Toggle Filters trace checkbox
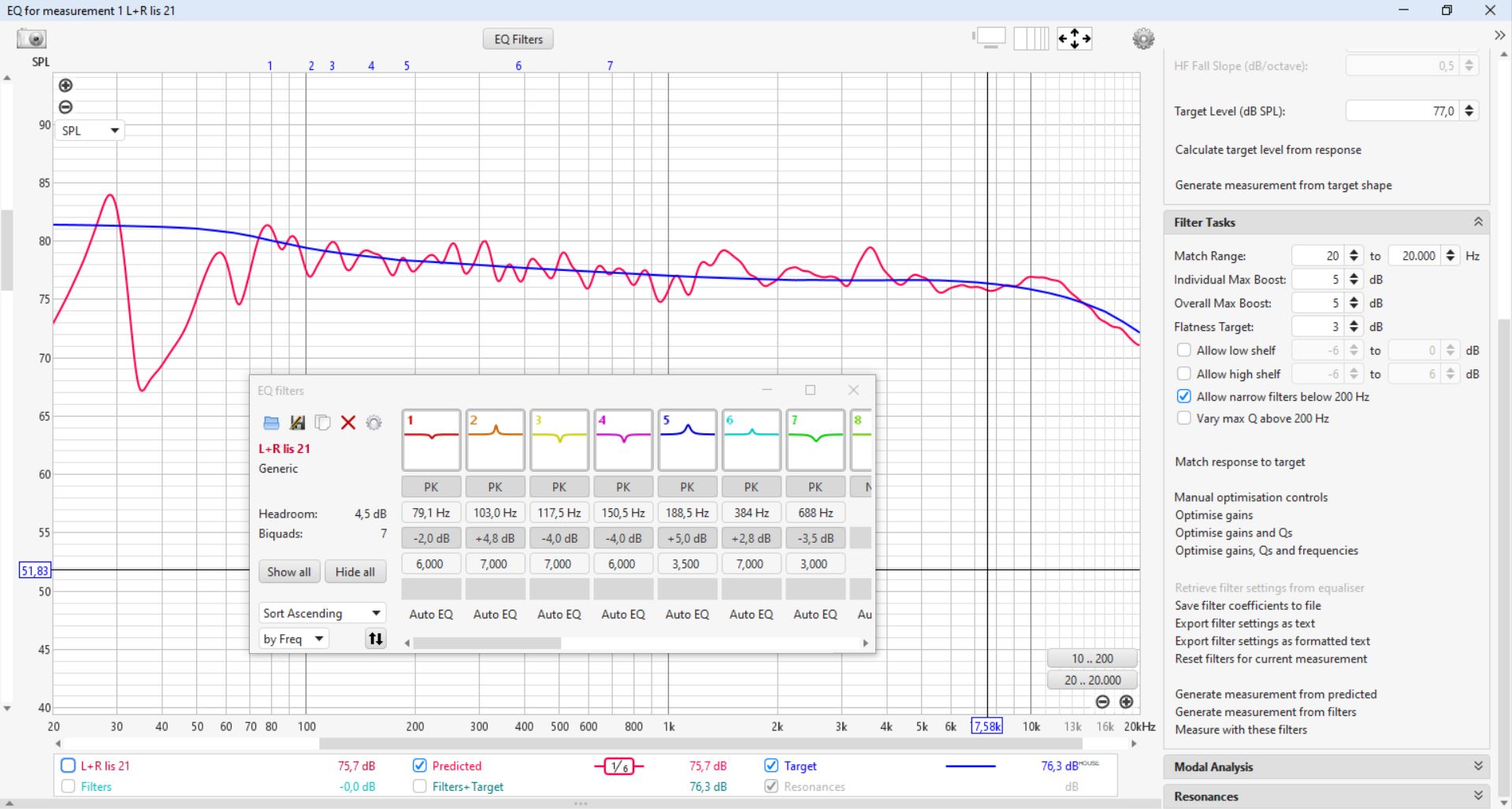The image size is (1512, 809). 68,786
